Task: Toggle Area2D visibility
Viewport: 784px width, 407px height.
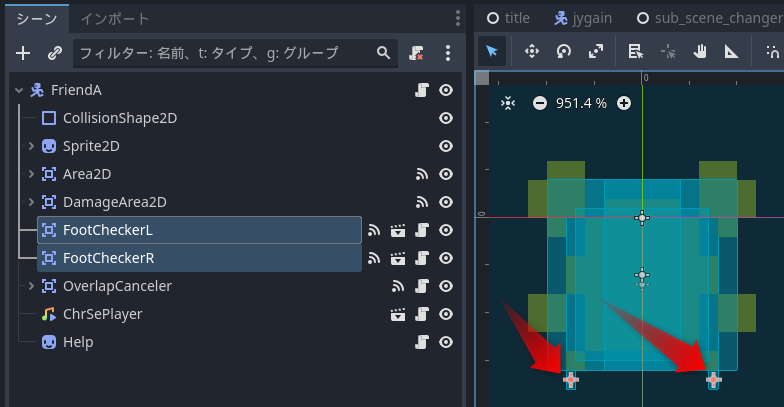Action: click(x=446, y=174)
